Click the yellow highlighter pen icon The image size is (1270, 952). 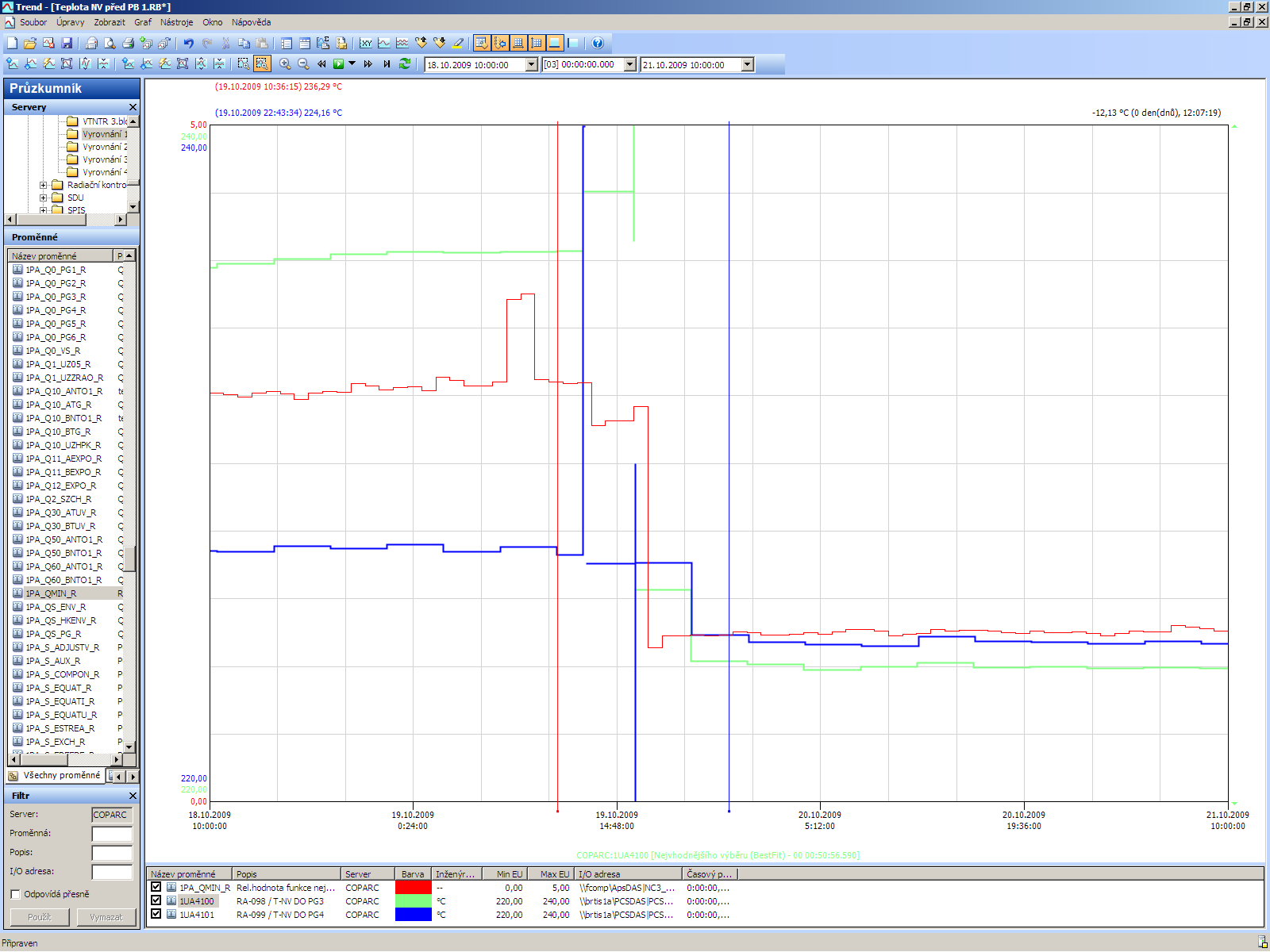pyautogui.click(x=457, y=43)
